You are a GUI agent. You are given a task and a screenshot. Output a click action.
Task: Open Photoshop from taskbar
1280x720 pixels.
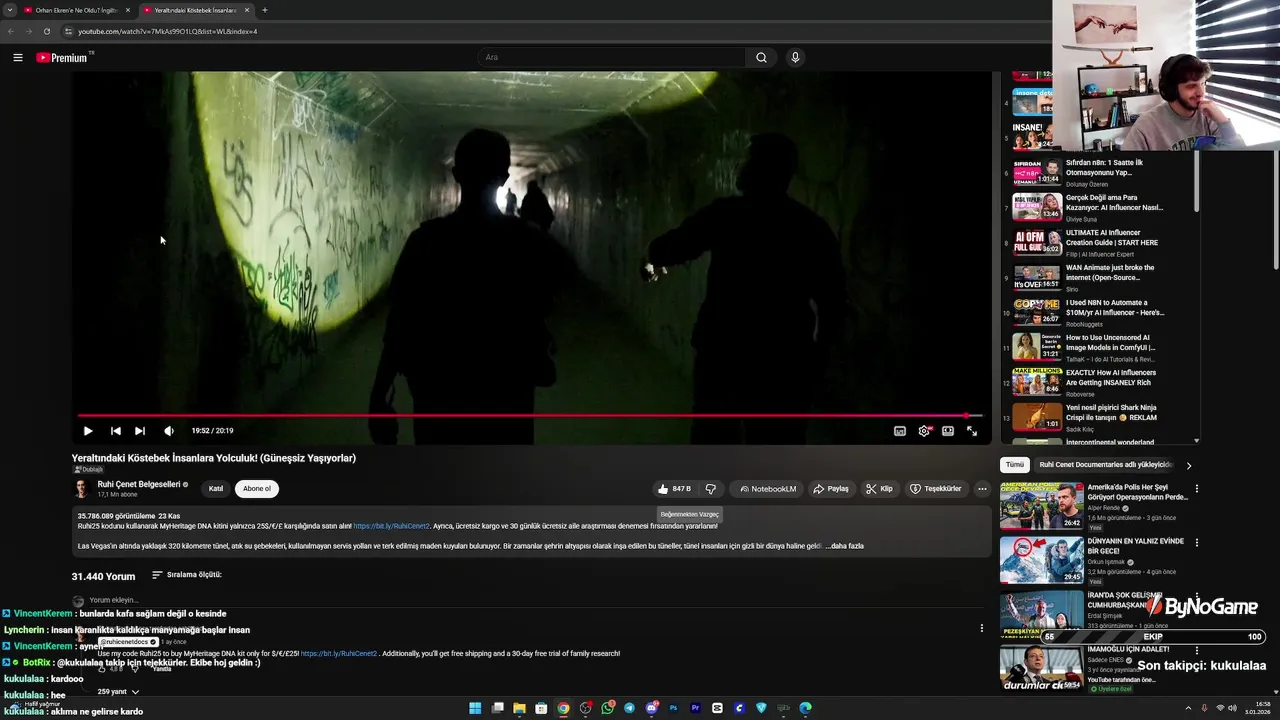click(x=673, y=708)
